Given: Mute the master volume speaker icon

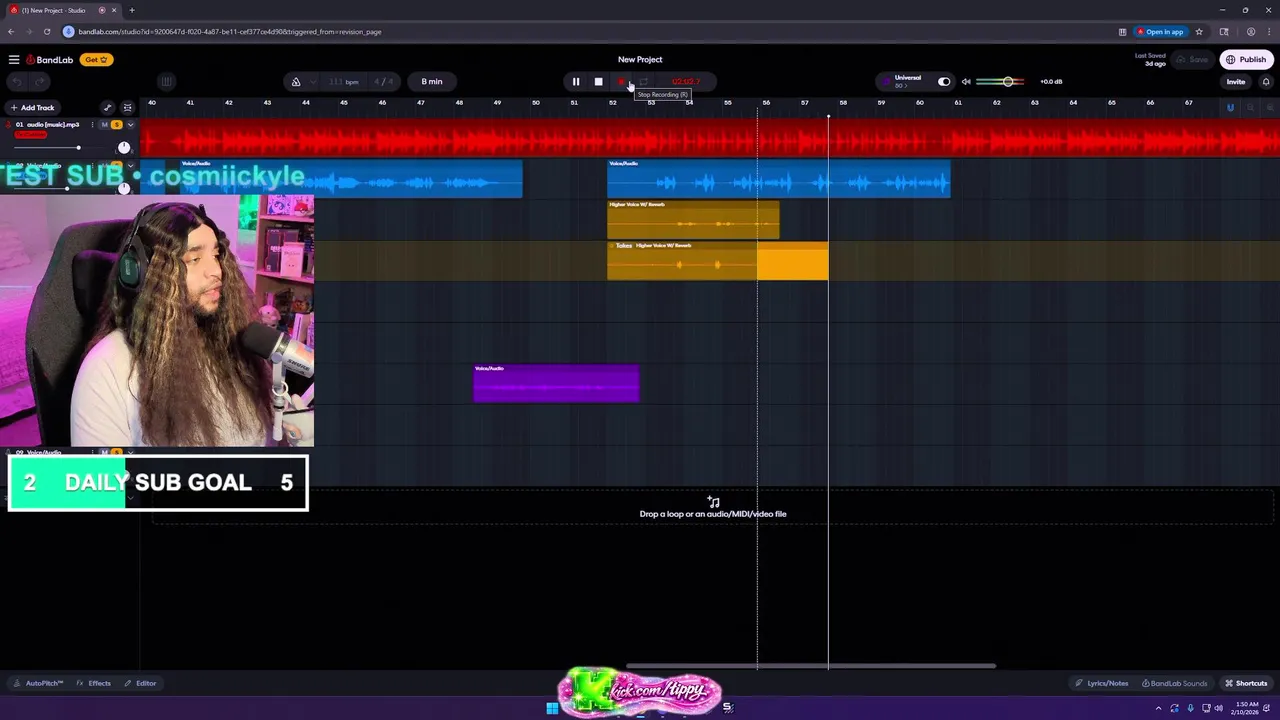Looking at the screenshot, I should pos(966,82).
